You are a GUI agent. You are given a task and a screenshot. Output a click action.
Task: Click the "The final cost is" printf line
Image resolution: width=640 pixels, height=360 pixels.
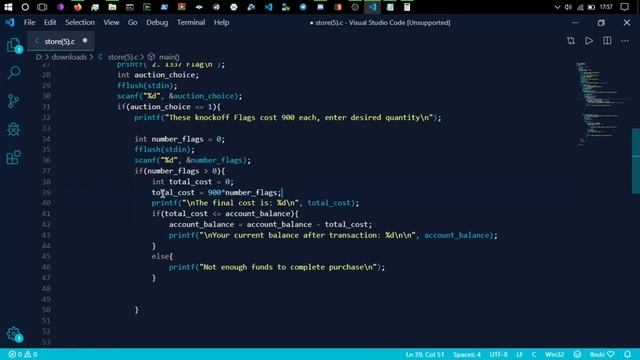[x=255, y=203]
